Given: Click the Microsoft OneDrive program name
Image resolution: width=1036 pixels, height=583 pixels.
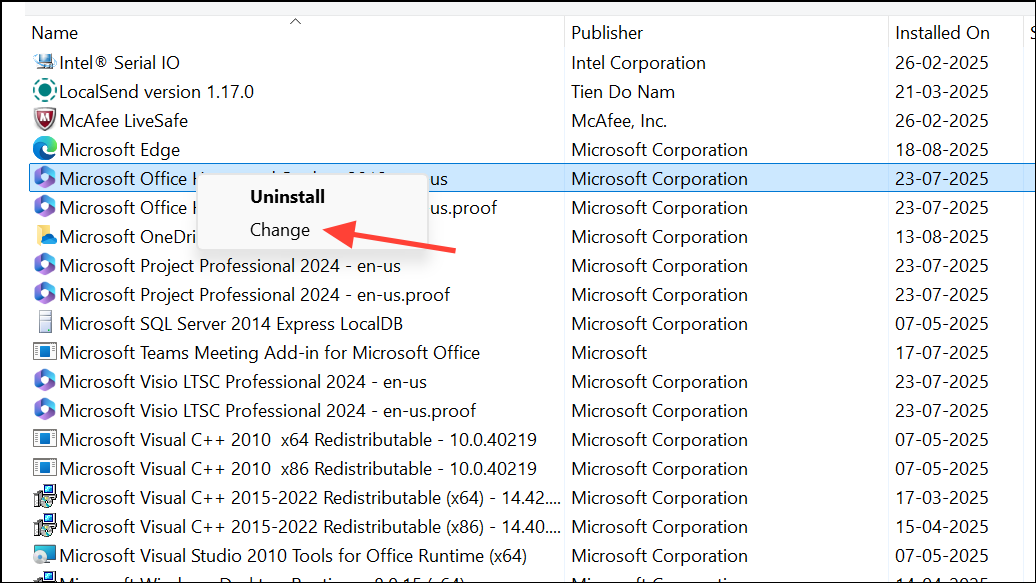Looking at the screenshot, I should coord(128,237).
